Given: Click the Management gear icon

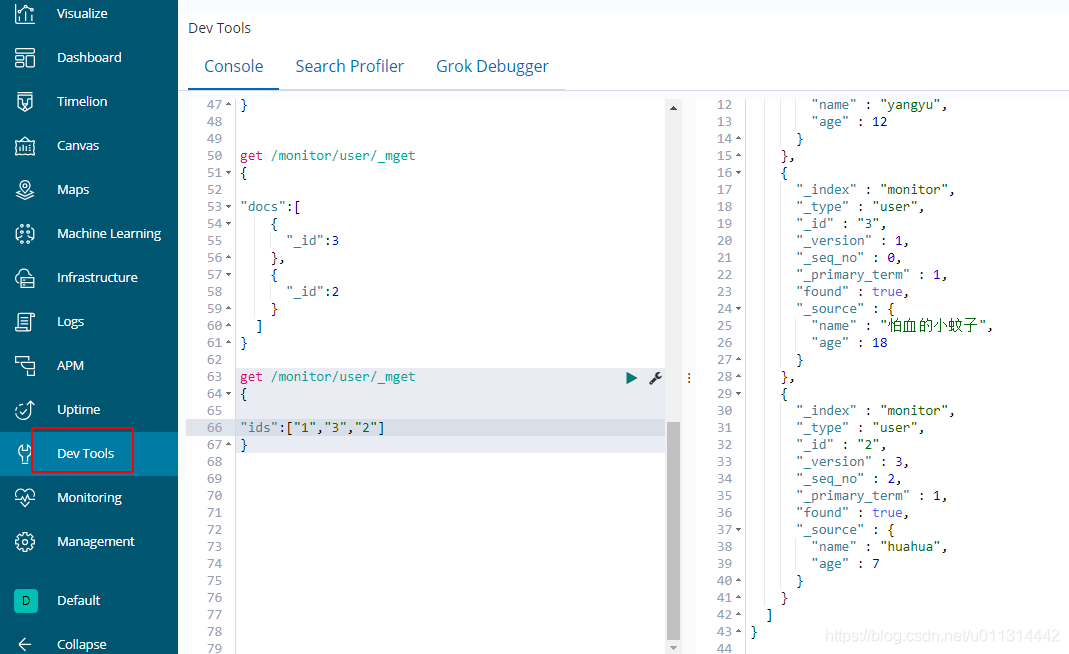Looking at the screenshot, I should (x=25, y=541).
